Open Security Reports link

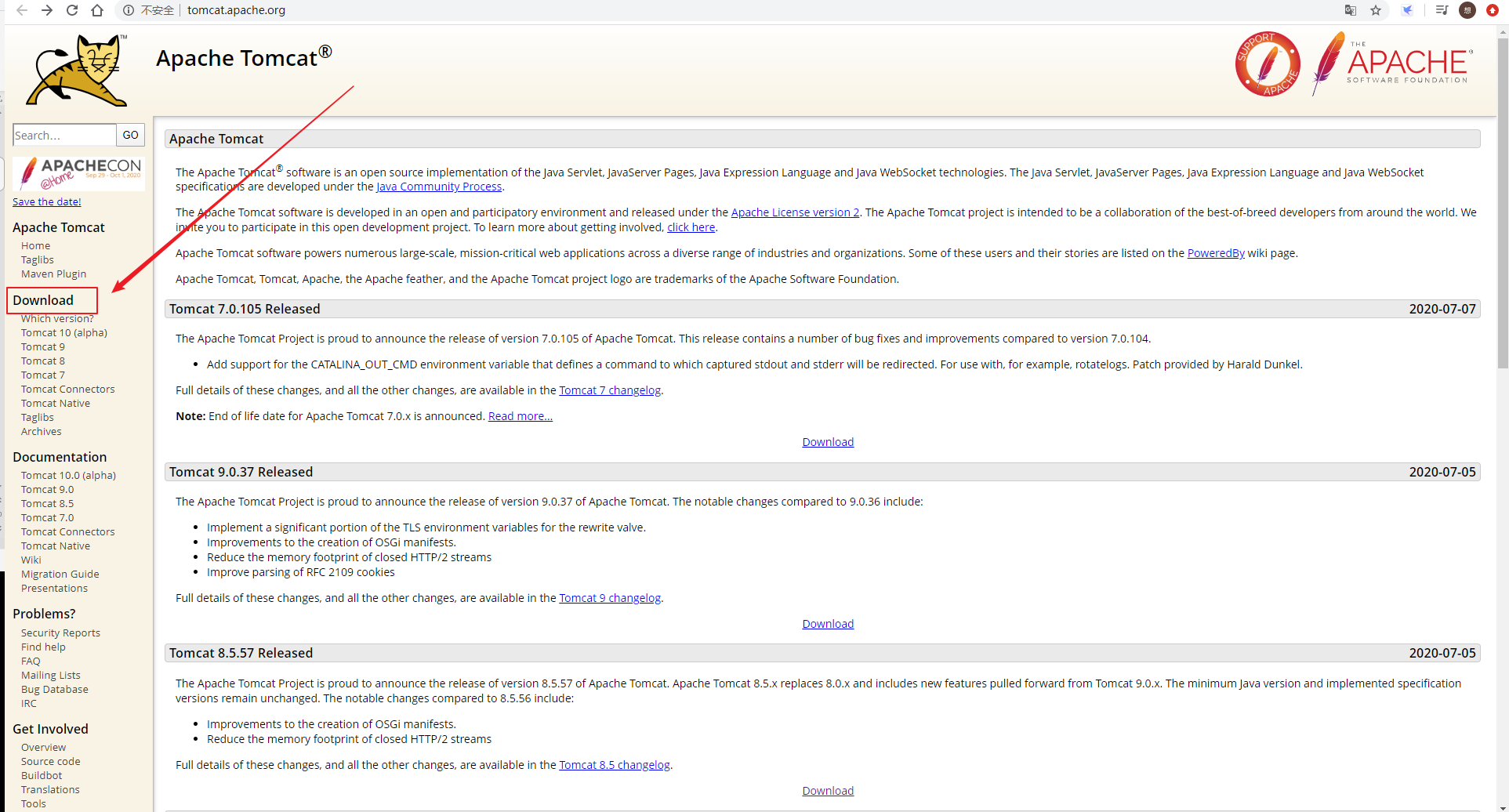(60, 633)
